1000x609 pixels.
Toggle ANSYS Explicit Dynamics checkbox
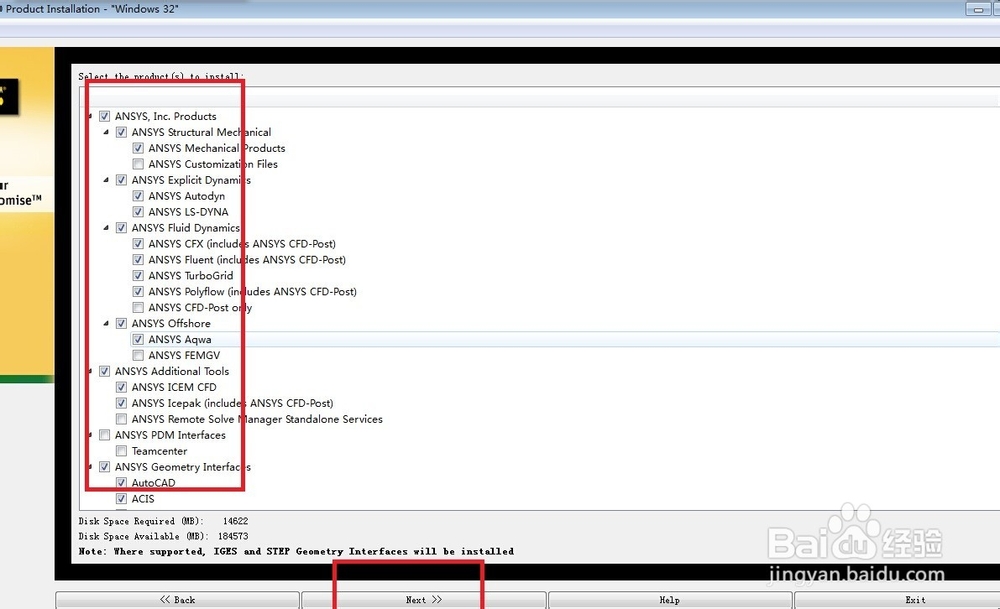coord(121,180)
